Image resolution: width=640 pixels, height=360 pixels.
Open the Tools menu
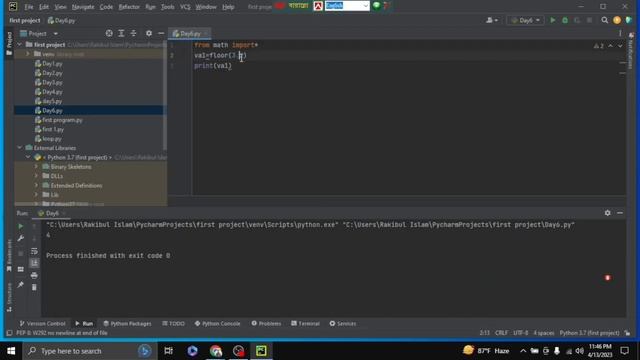coord(167,7)
